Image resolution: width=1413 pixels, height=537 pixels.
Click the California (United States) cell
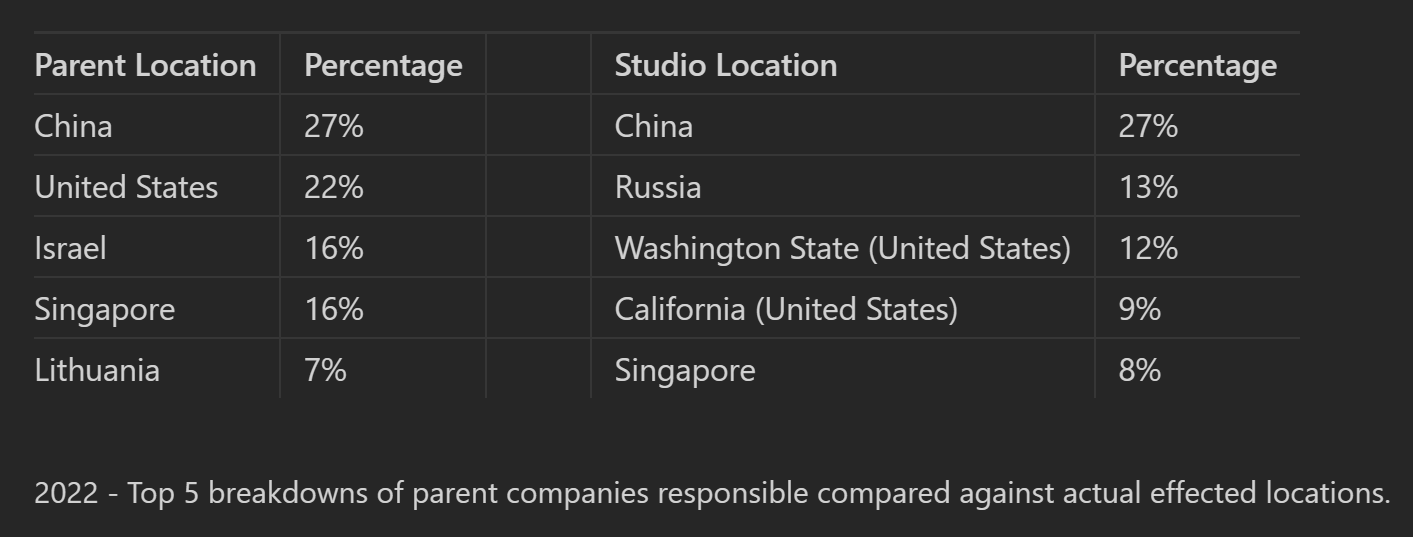(786, 309)
